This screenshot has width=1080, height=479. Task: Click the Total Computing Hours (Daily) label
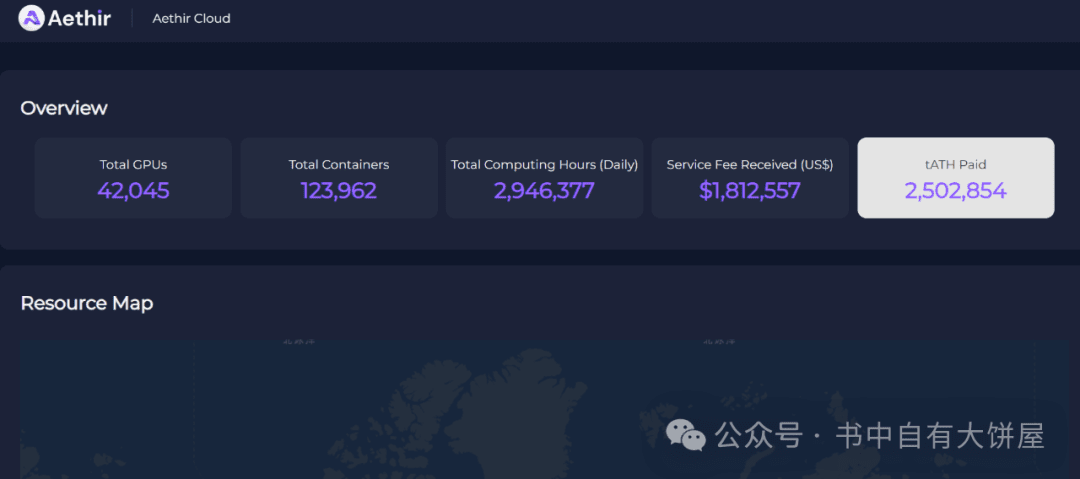click(x=544, y=165)
